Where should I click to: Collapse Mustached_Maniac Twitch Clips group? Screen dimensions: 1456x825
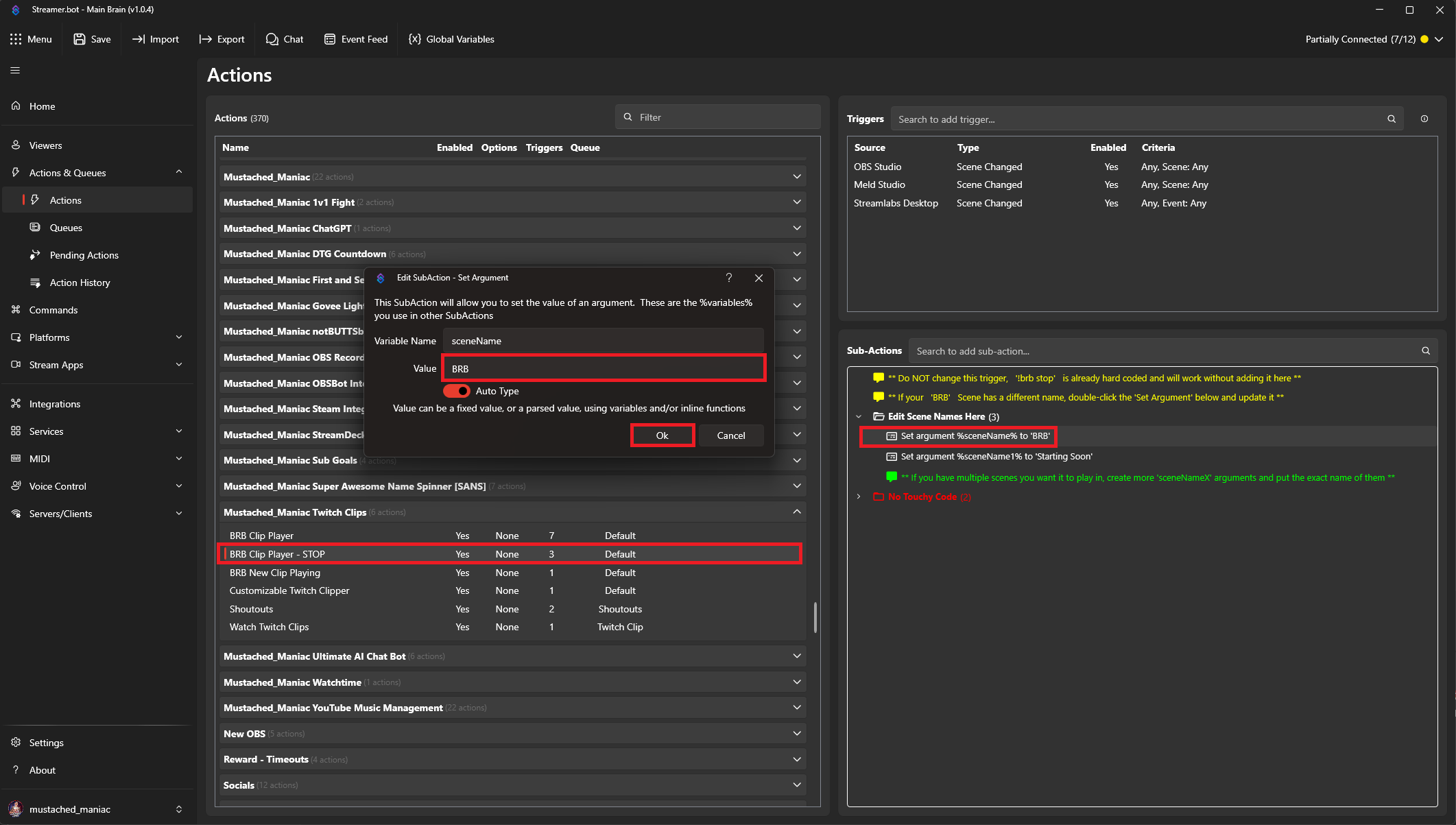tap(797, 512)
